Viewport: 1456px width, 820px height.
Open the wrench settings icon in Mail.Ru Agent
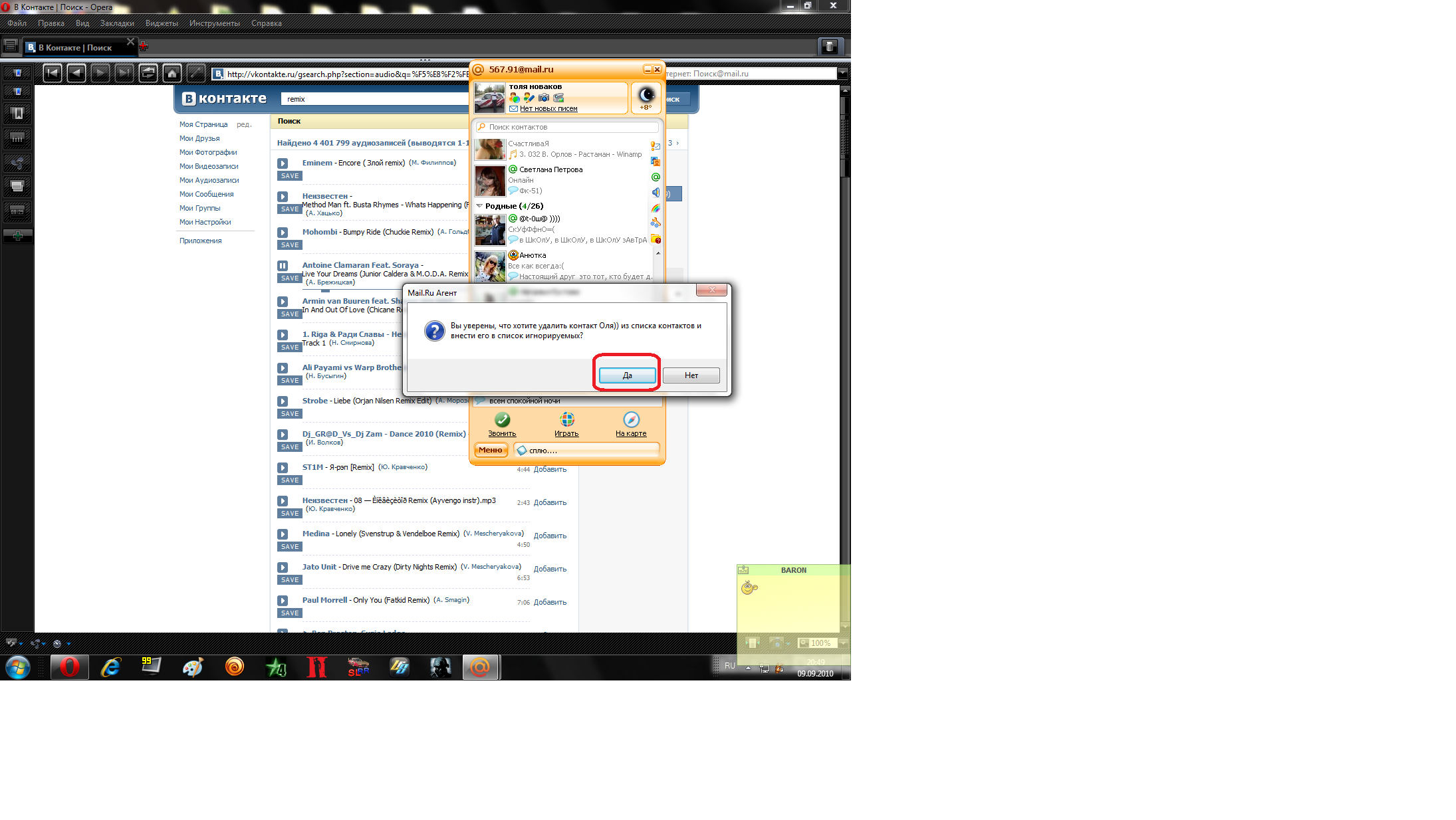coord(656,223)
